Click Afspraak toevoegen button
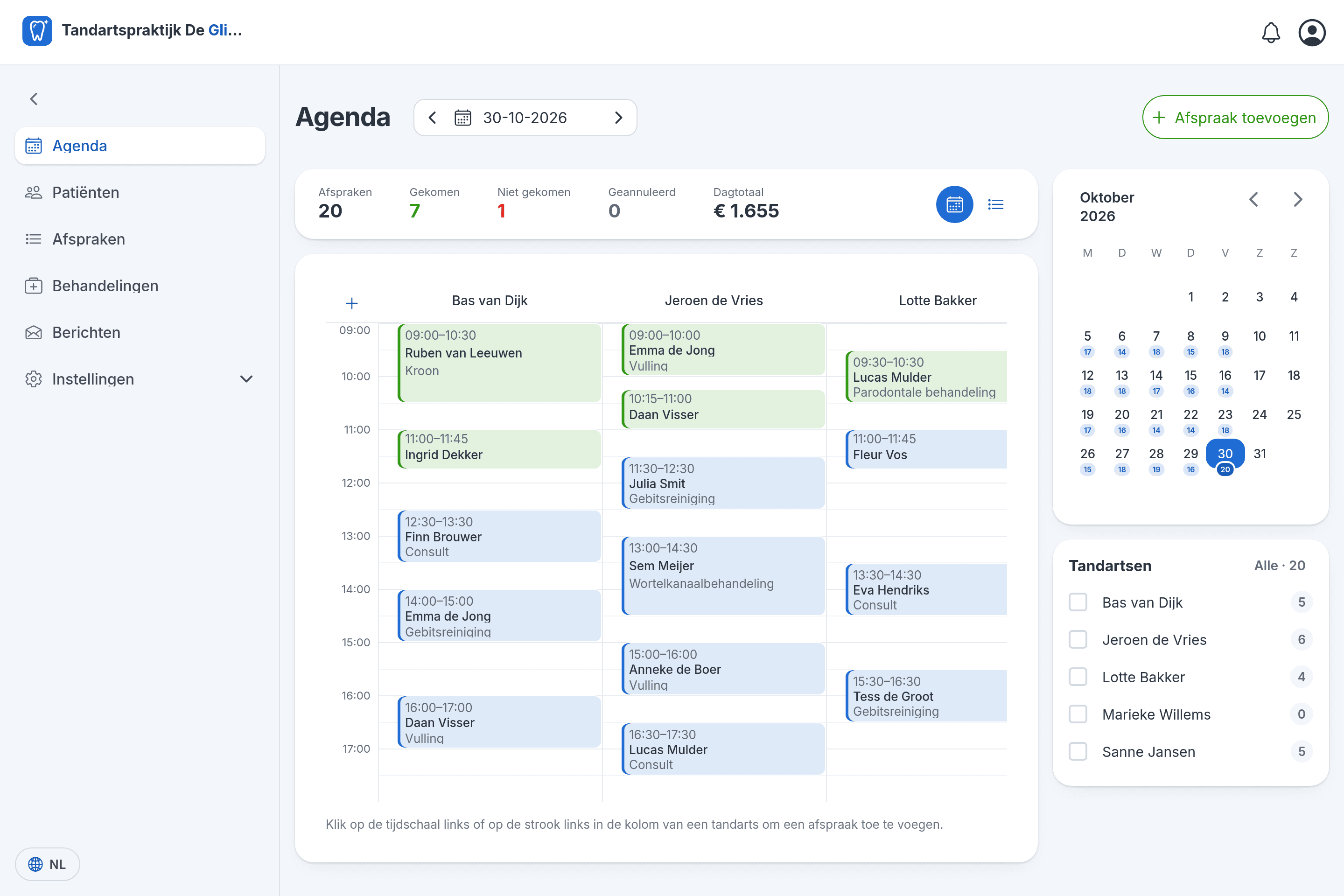Viewport: 1344px width, 896px height. click(x=1235, y=118)
